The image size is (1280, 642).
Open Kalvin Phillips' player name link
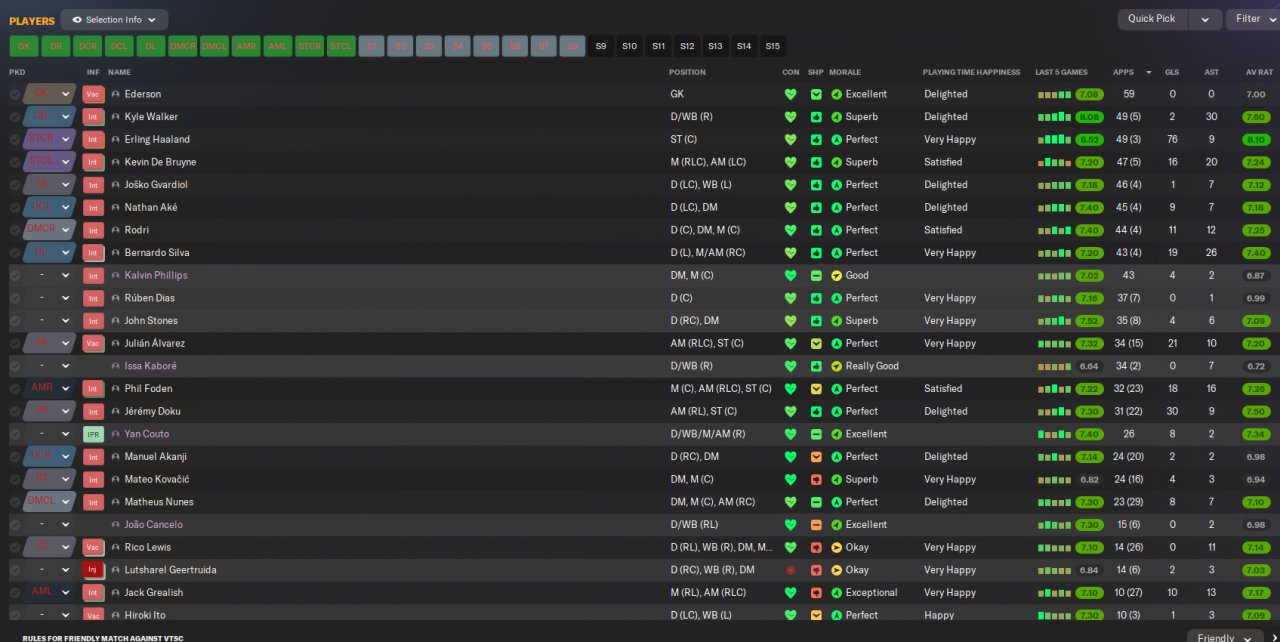coord(156,275)
